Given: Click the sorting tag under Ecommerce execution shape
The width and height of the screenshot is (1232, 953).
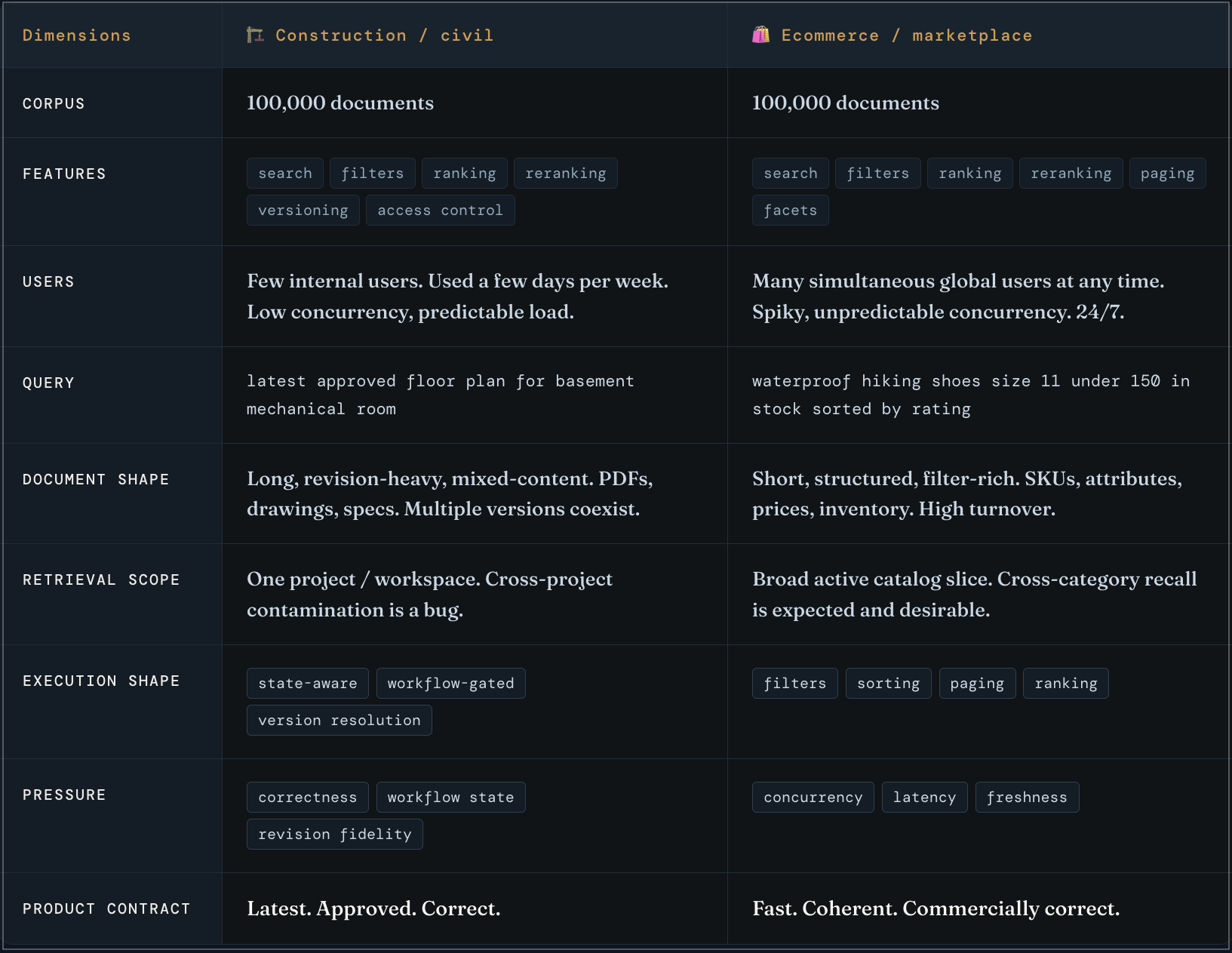Looking at the screenshot, I should pyautogui.click(x=888, y=683).
